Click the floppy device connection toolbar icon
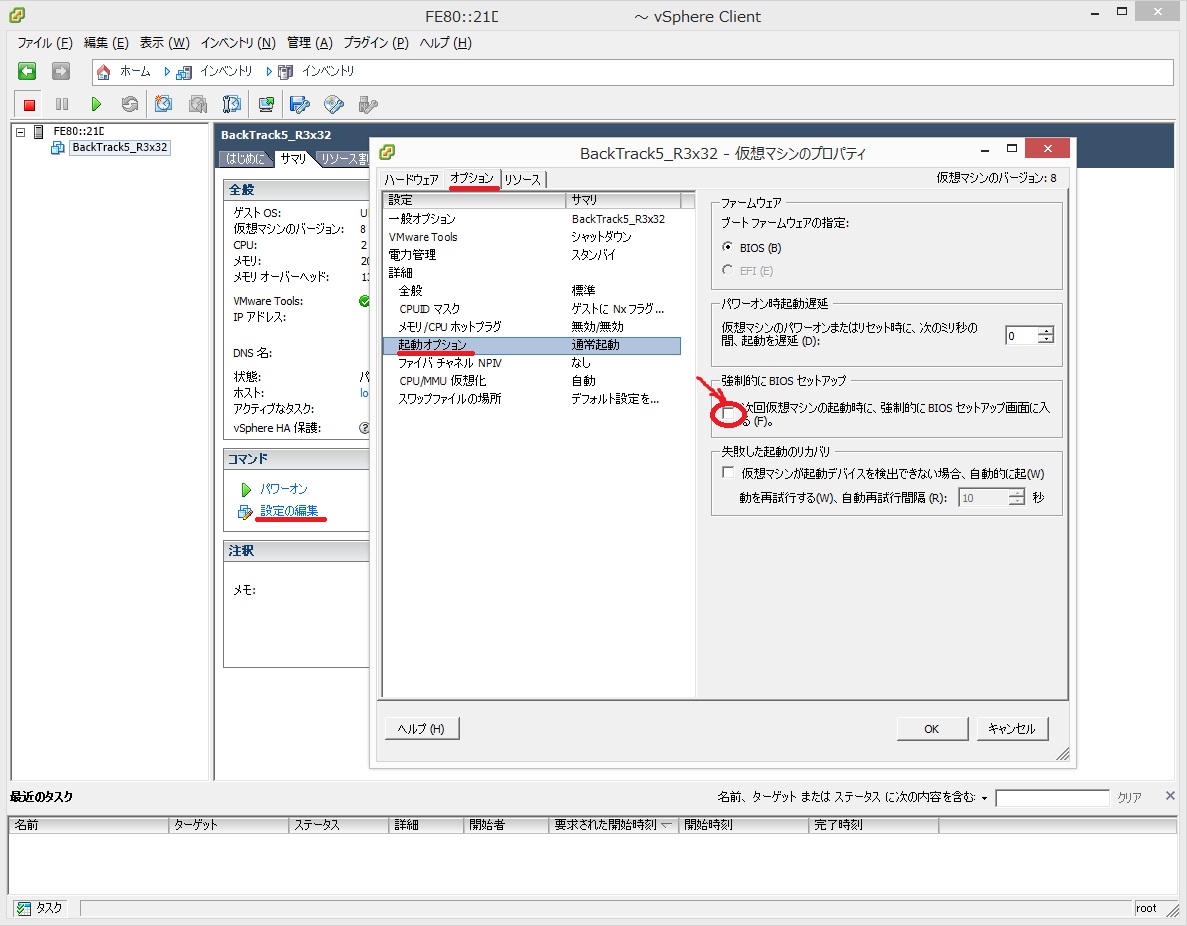 coord(300,104)
